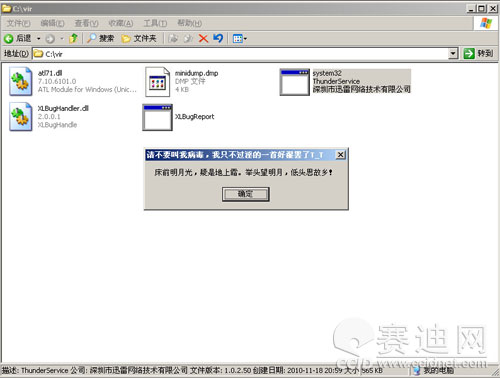The height and width of the screenshot is (378, 500).
Task: Go up one folder level icon
Action: 73,39
